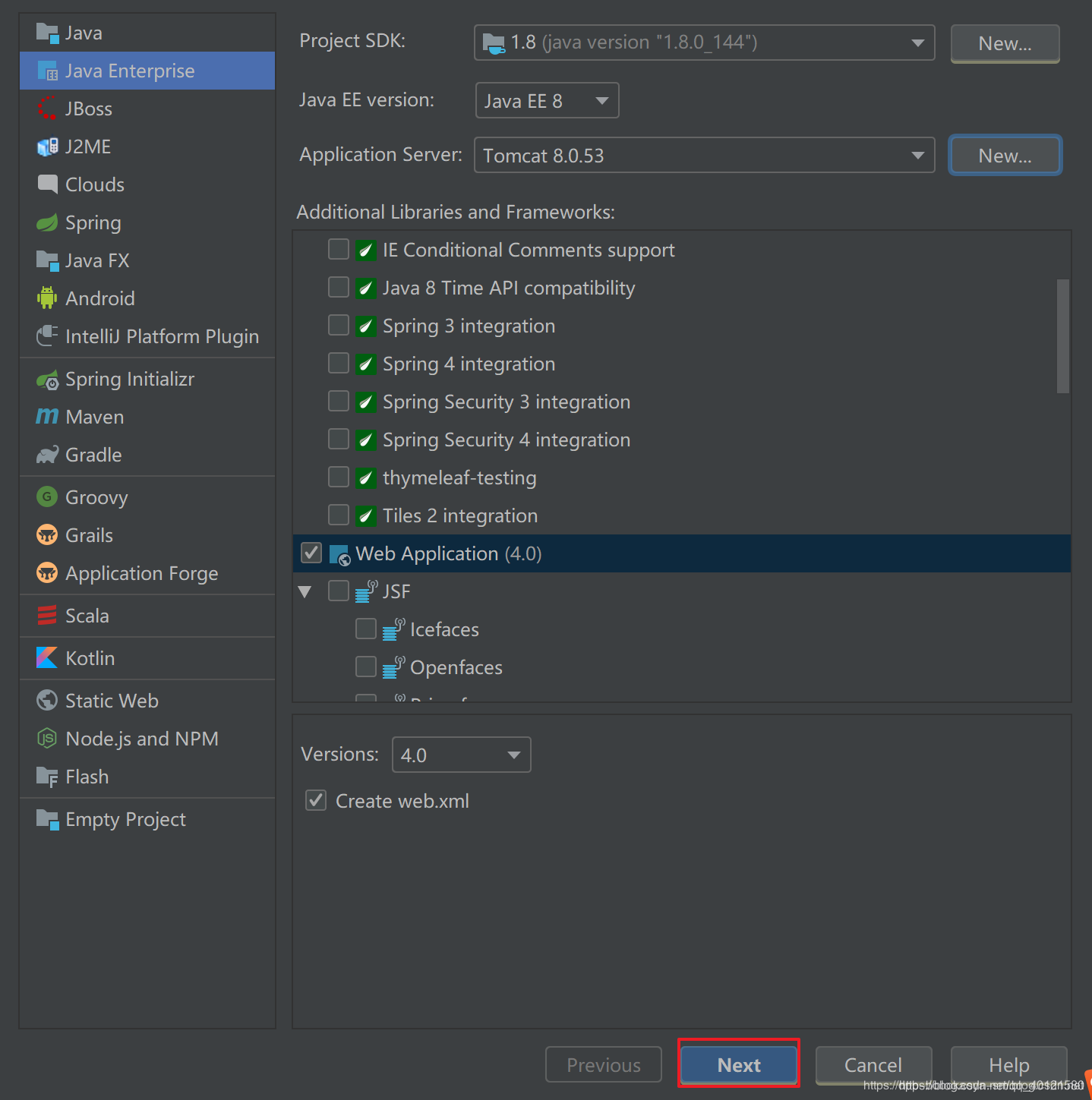The height and width of the screenshot is (1100, 1092).
Task: Click the Openfaces framework icon
Action: (393, 667)
